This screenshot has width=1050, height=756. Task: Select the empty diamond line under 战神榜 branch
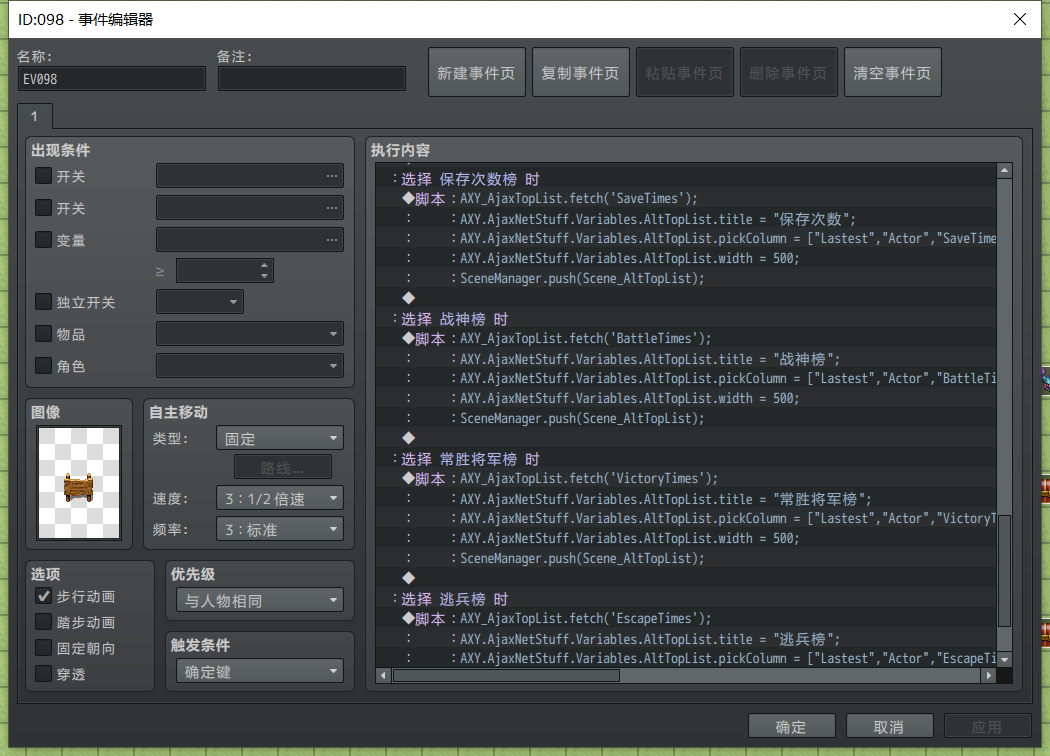click(x=686, y=439)
